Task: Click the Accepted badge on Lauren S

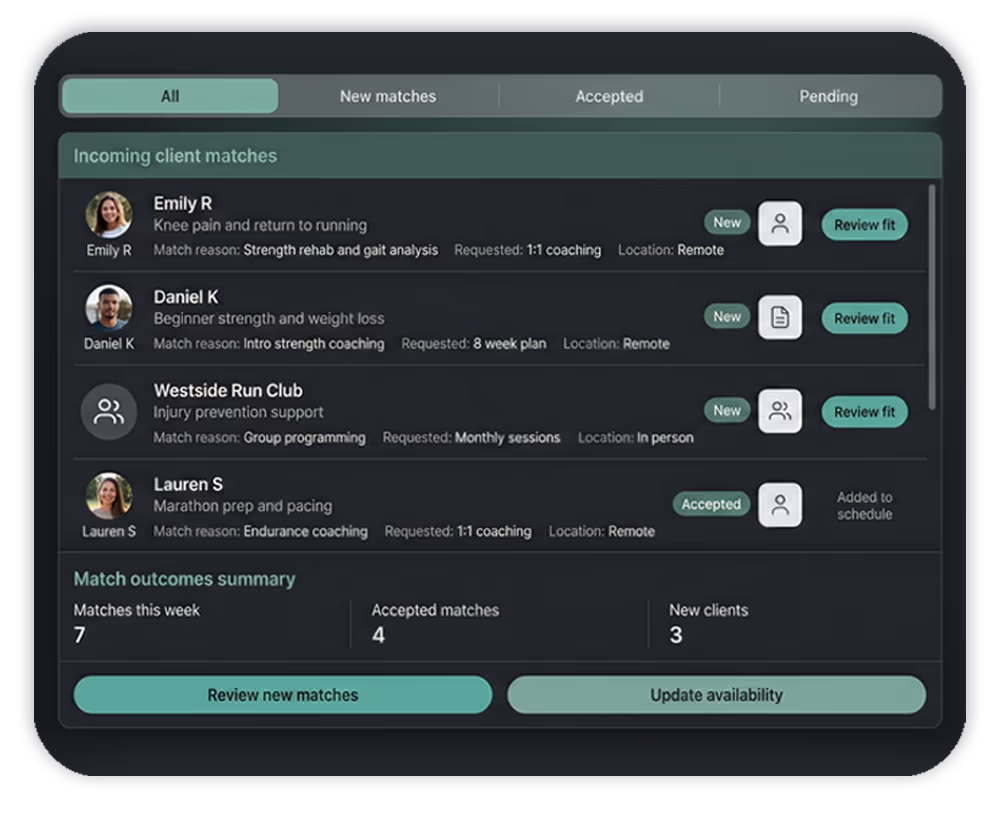Action: tap(711, 505)
